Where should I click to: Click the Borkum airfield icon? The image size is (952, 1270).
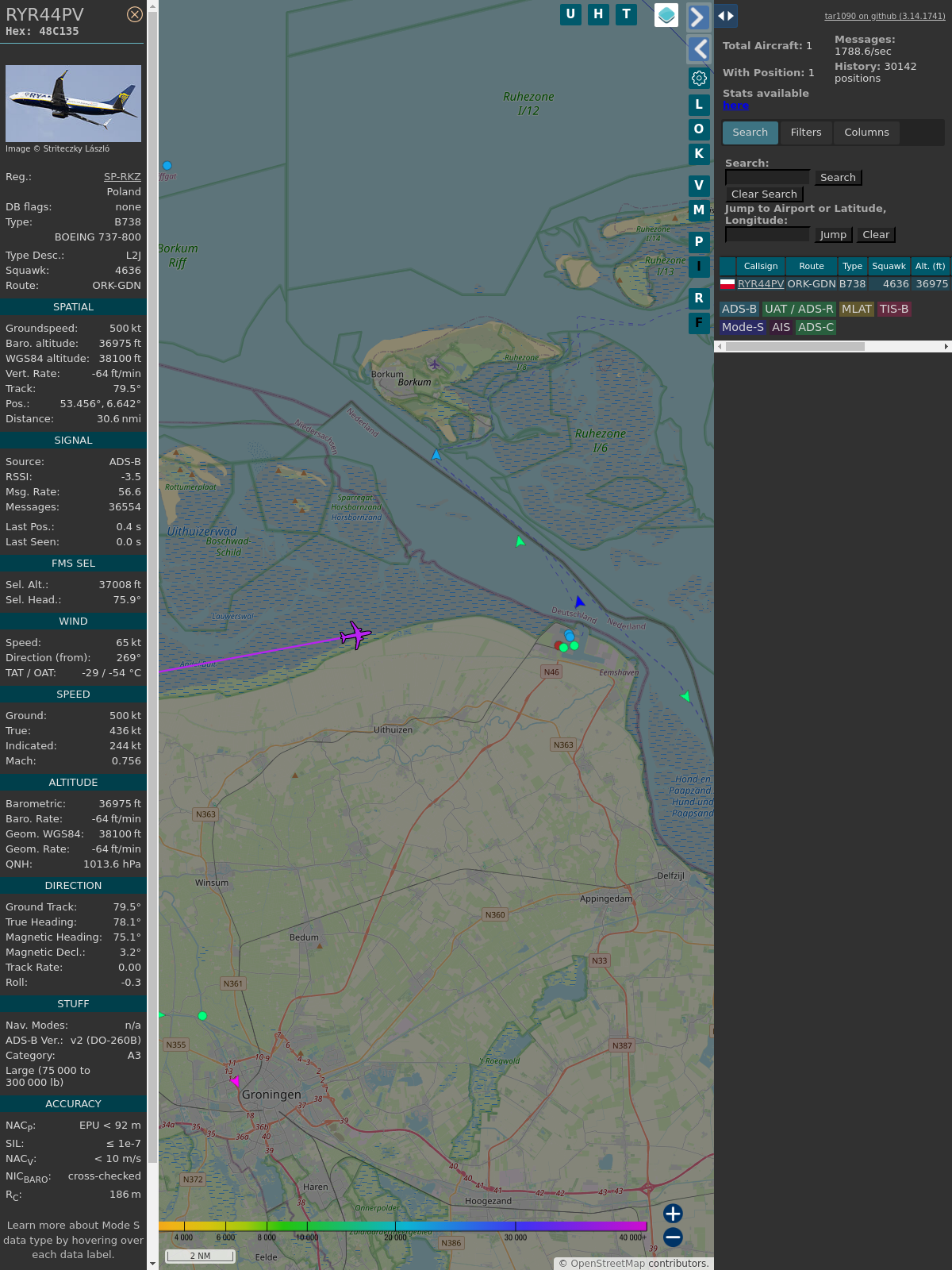coord(434,364)
